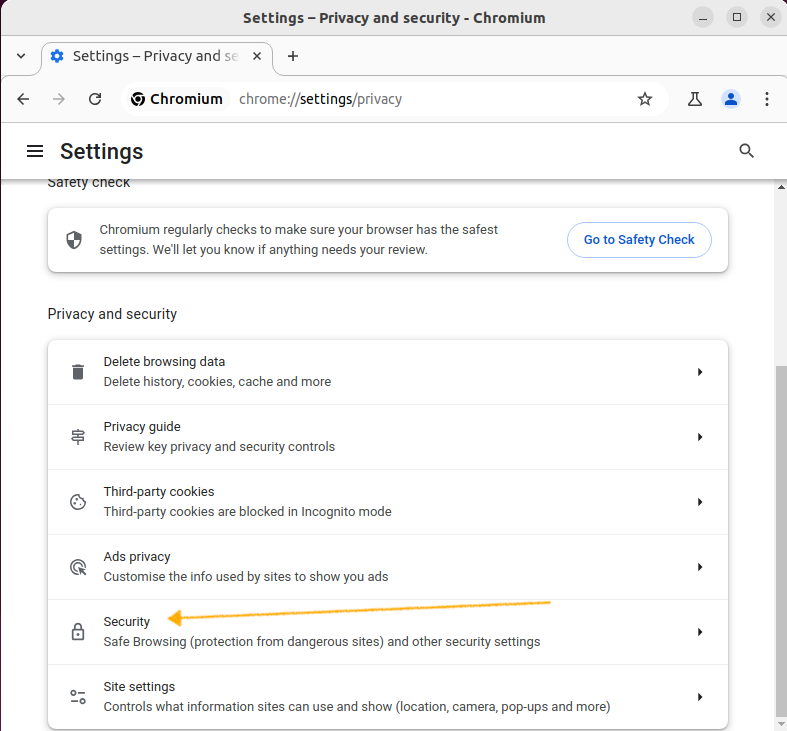Click the search settings magnifier icon
The image size is (787, 731).
pos(746,151)
